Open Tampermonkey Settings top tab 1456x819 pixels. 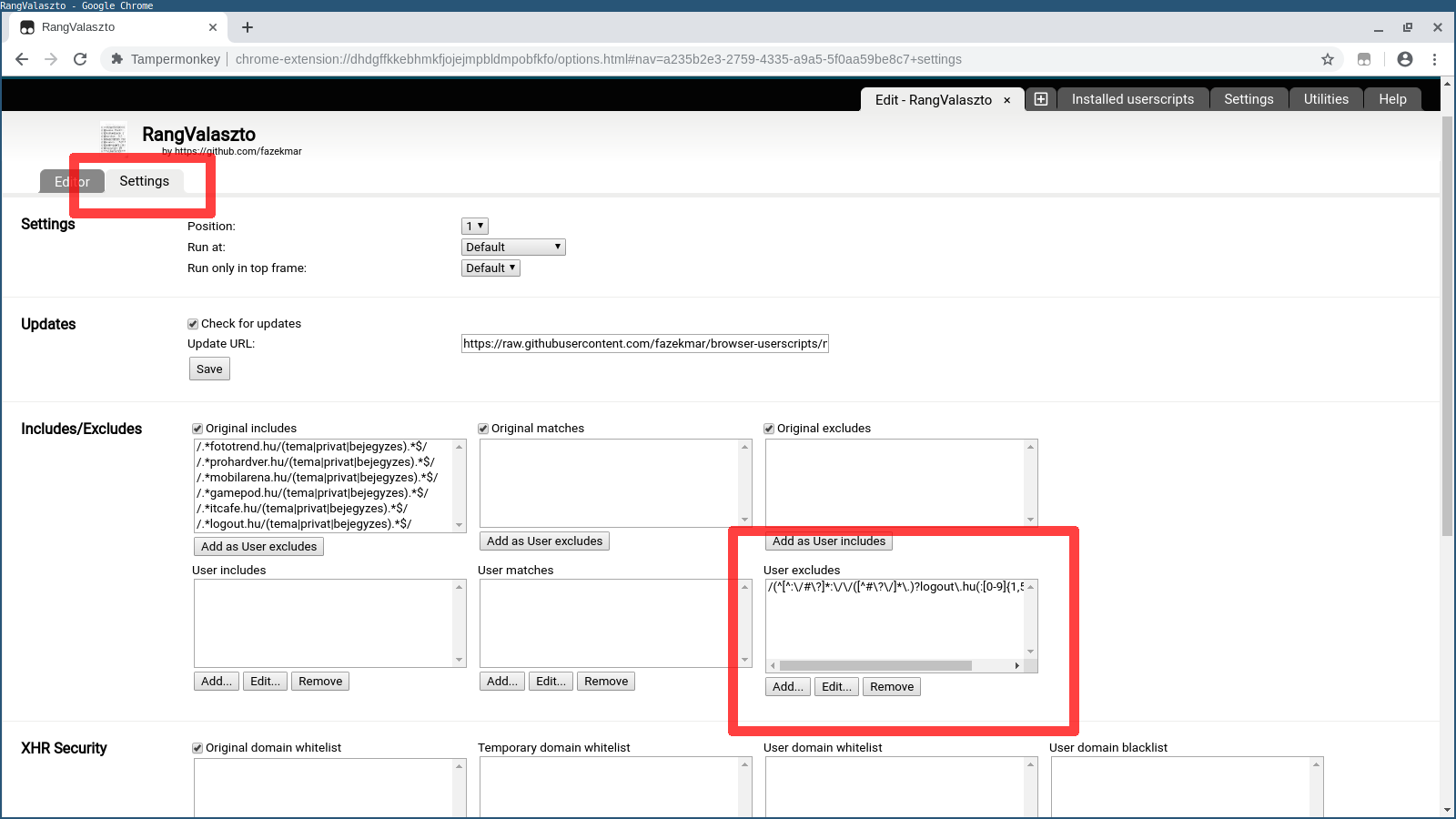tap(1249, 99)
